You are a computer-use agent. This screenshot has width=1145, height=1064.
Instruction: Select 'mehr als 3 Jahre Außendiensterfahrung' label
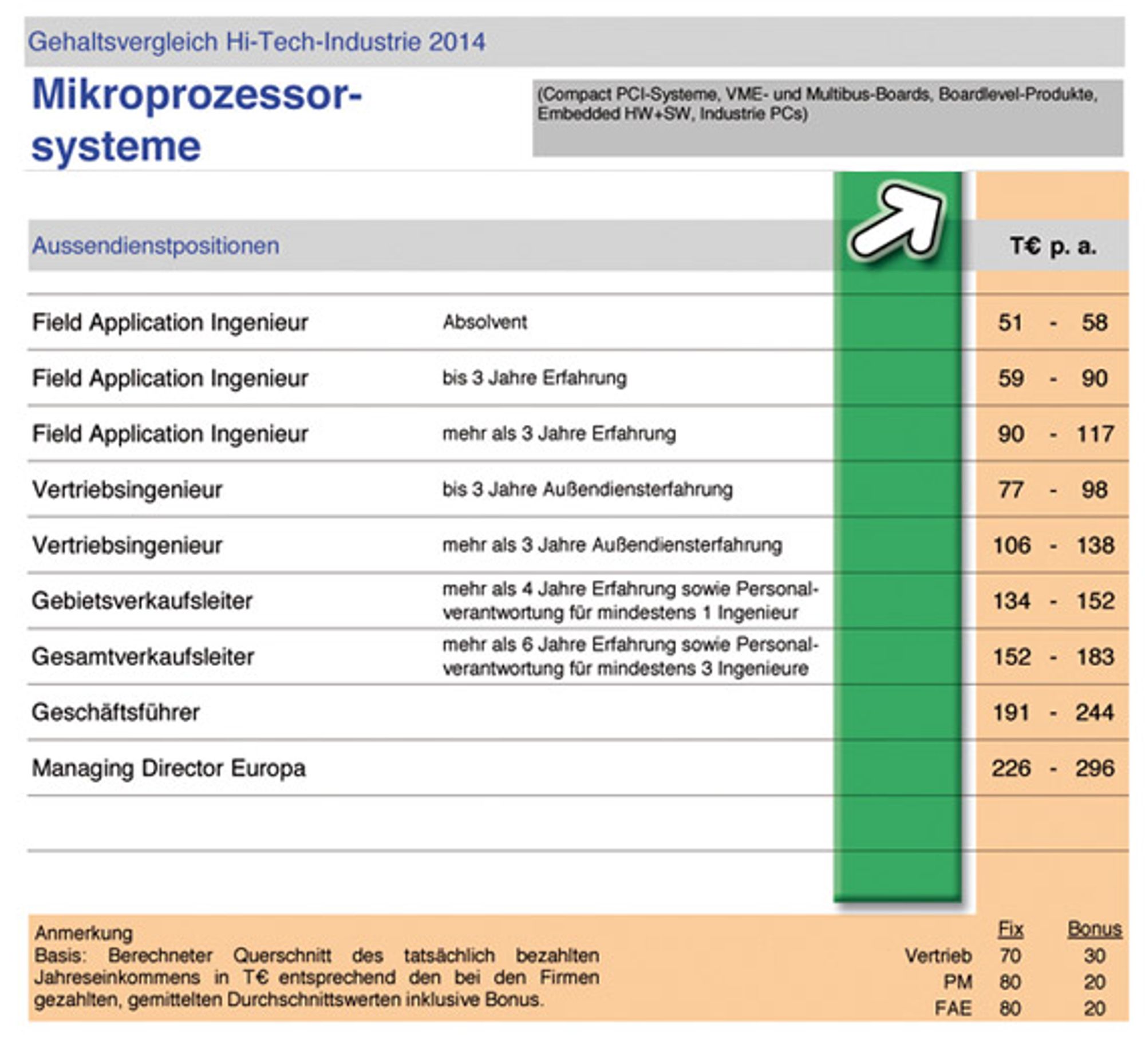point(612,545)
